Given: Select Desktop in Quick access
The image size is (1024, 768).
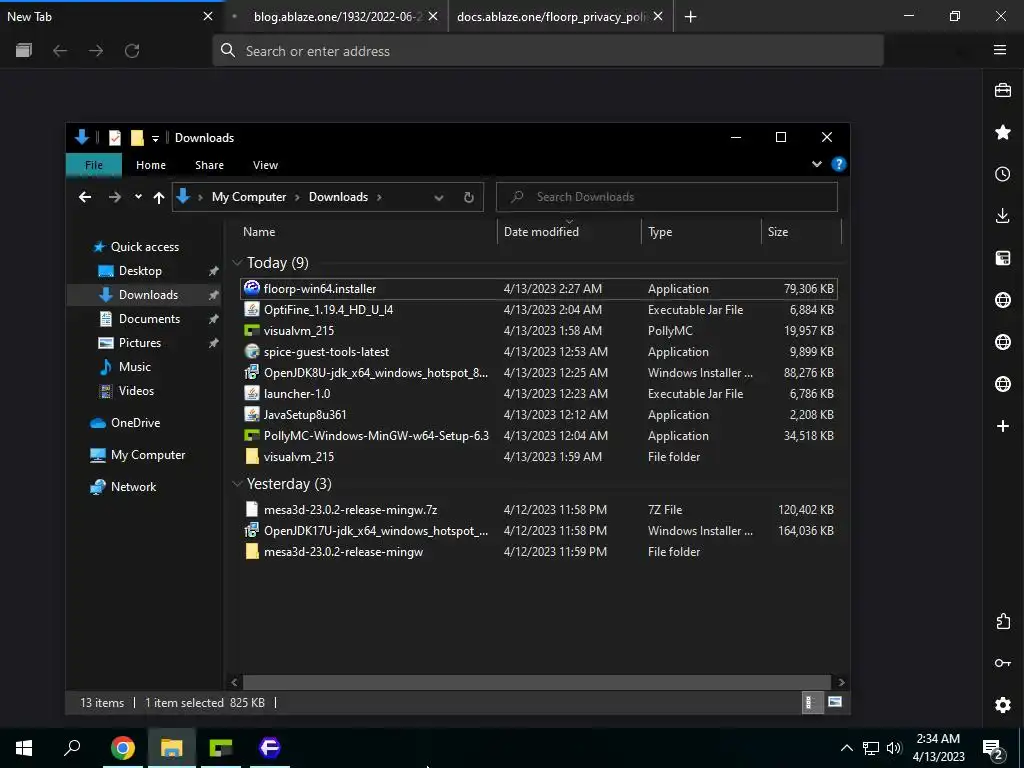Looking at the screenshot, I should coord(140,271).
